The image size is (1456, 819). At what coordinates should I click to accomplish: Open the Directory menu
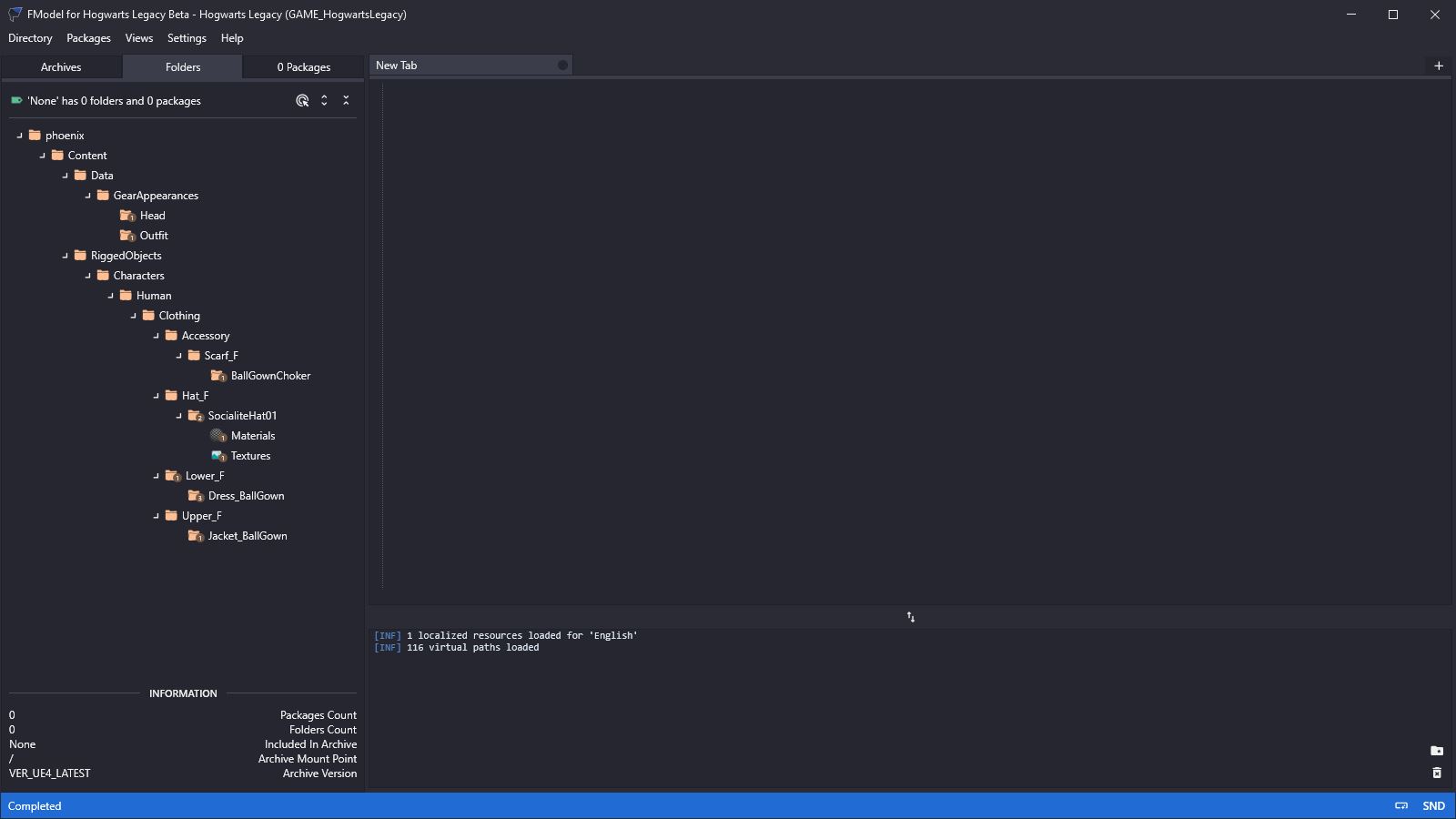30,38
